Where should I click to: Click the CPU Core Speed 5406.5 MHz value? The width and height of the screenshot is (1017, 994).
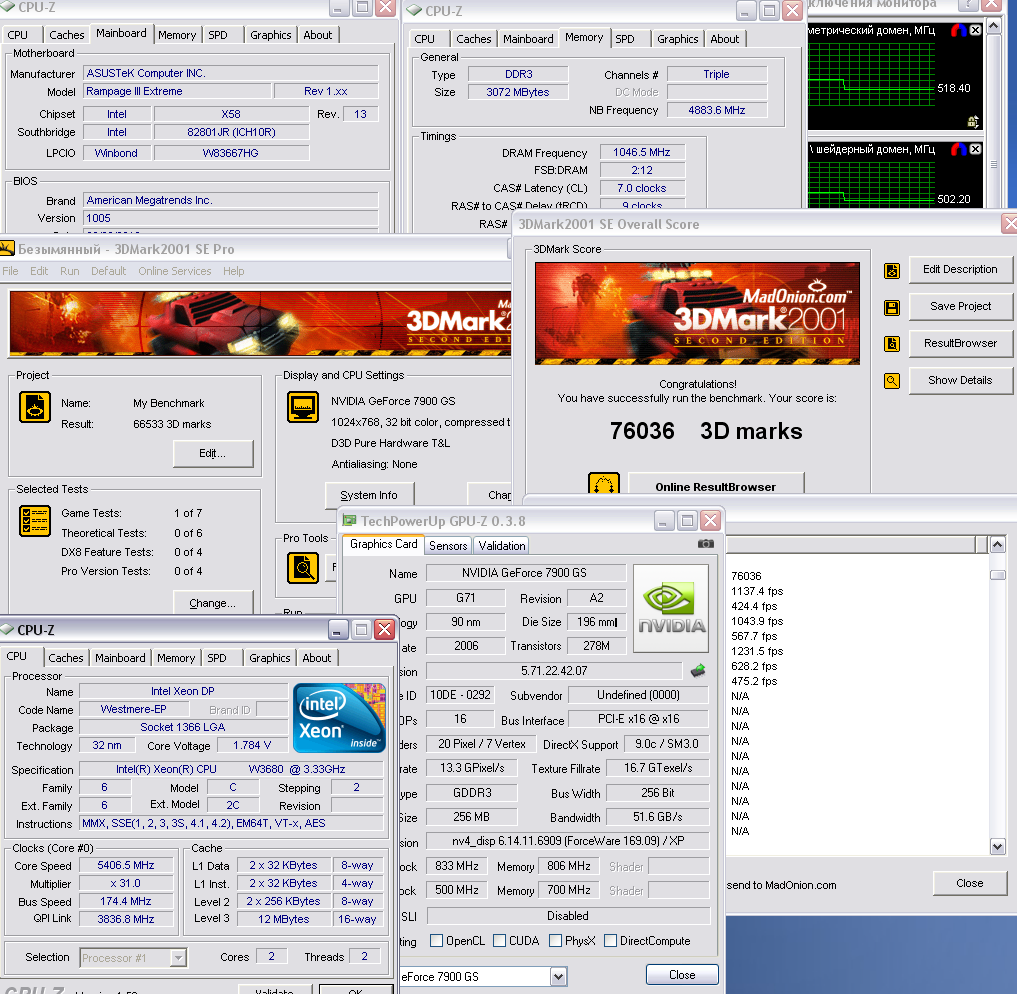click(x=126, y=866)
